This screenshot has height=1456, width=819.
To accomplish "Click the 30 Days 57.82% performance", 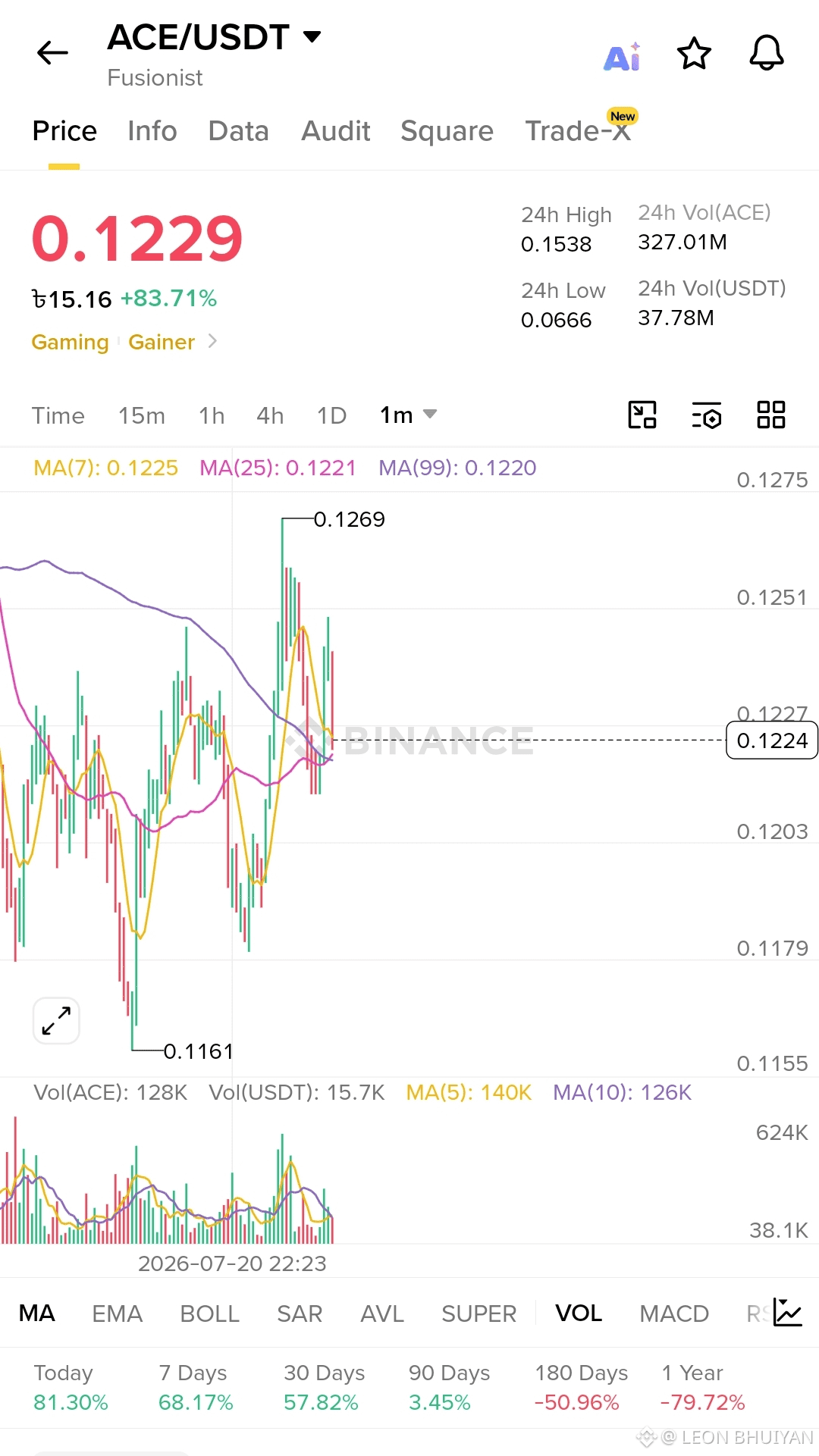I will (x=324, y=1388).
